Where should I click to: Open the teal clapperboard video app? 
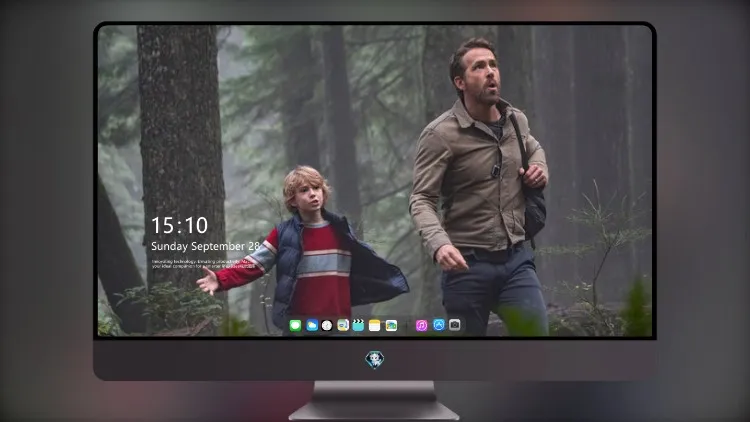coord(358,325)
